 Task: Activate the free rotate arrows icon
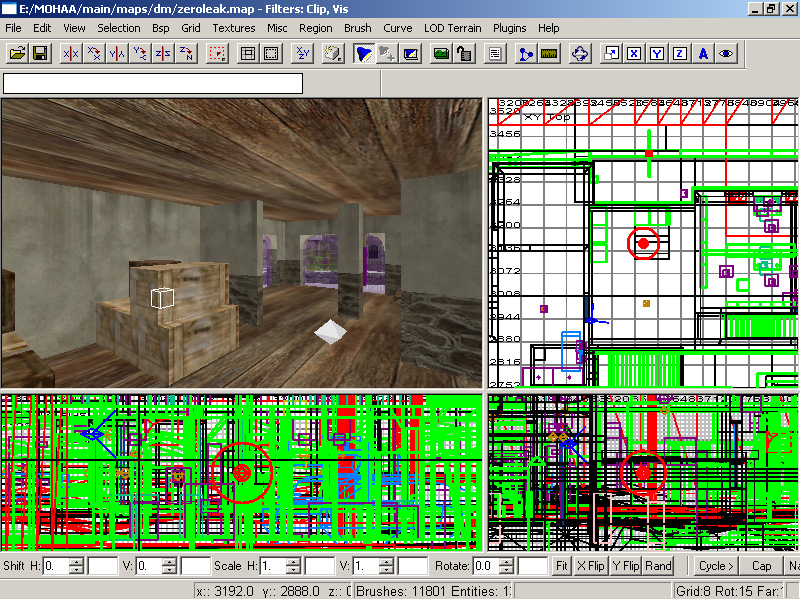pos(580,53)
